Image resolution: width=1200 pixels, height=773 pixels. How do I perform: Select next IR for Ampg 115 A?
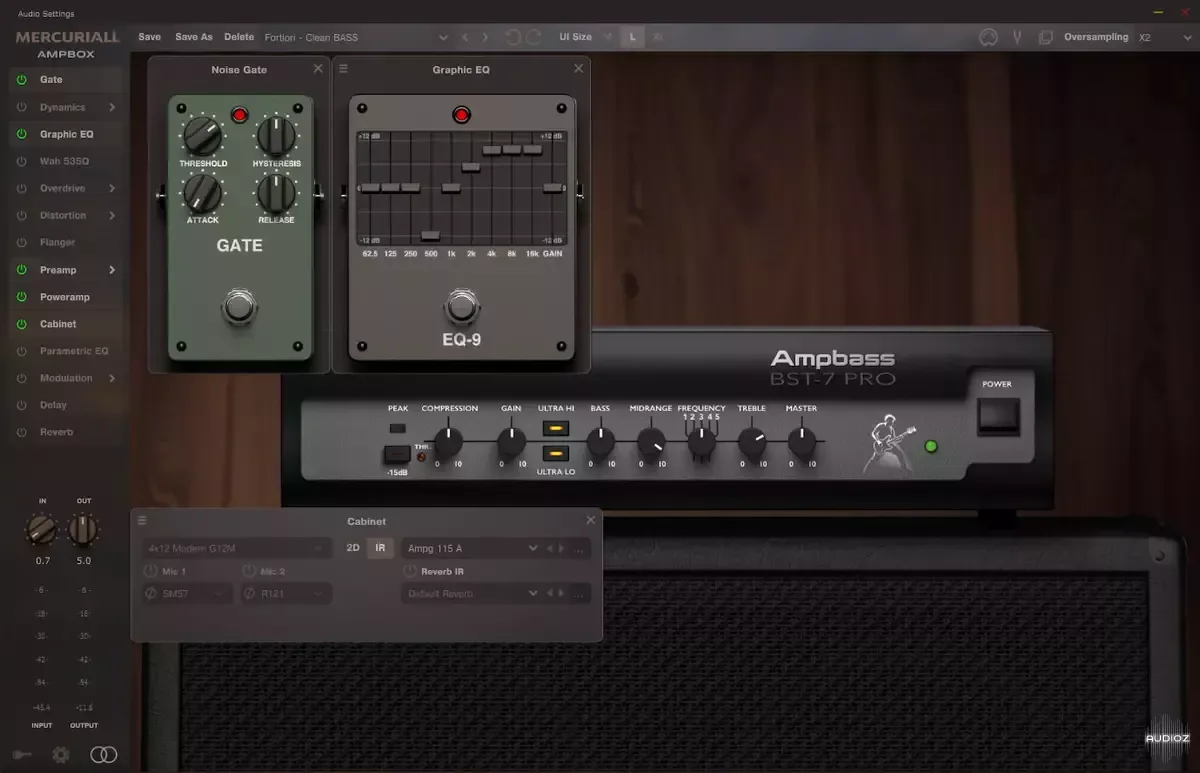(x=561, y=548)
